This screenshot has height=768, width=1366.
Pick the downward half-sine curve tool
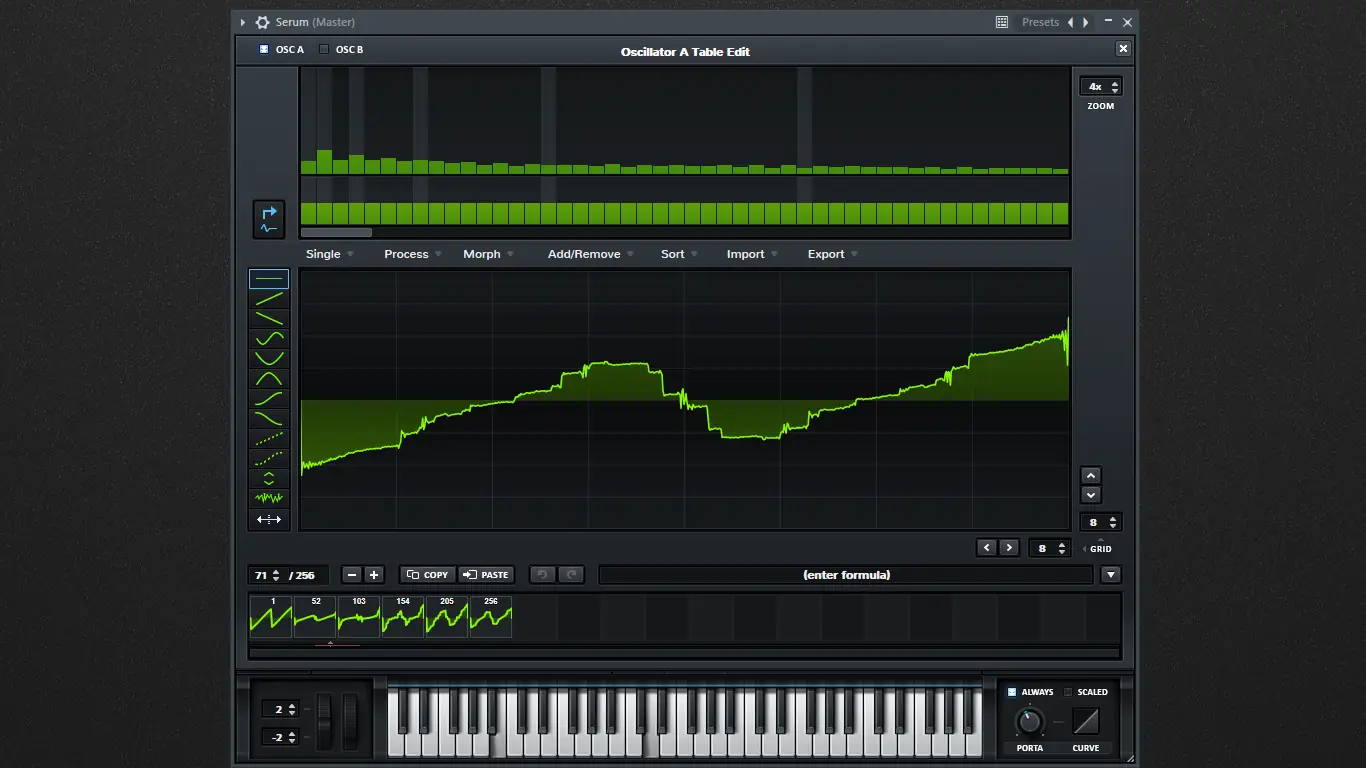[268, 358]
